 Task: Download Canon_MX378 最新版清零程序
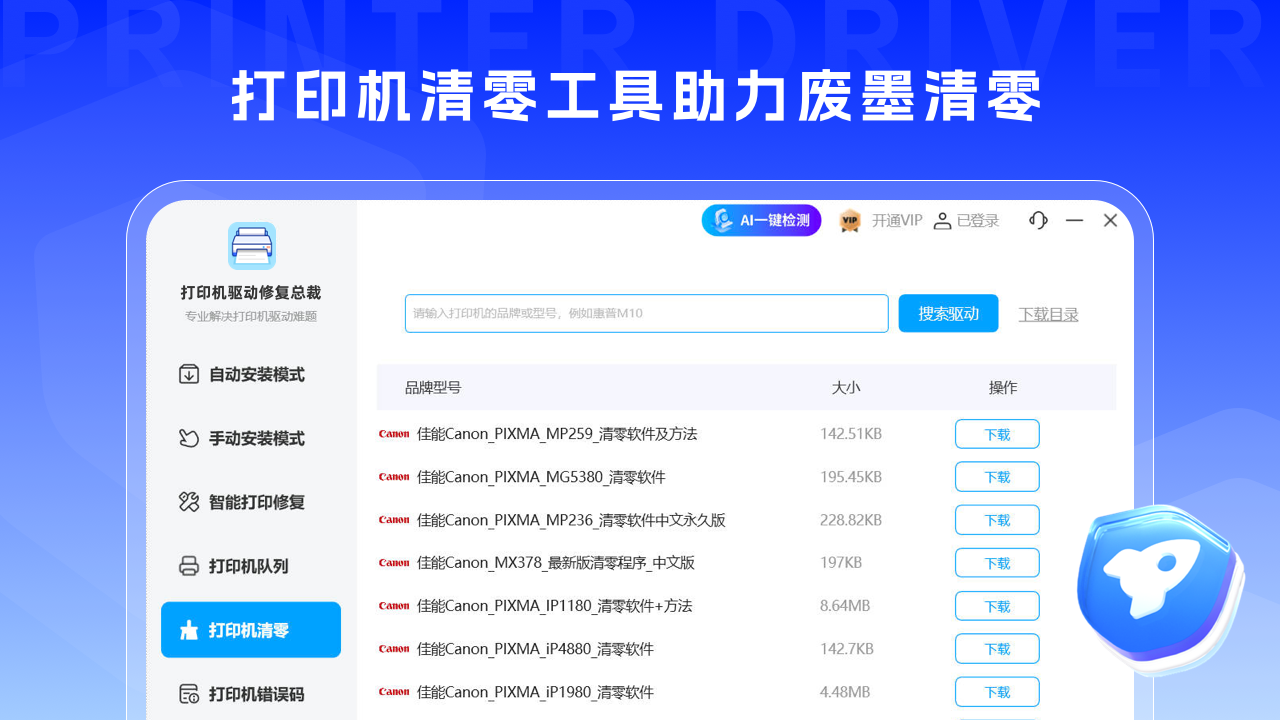[x=996, y=563]
